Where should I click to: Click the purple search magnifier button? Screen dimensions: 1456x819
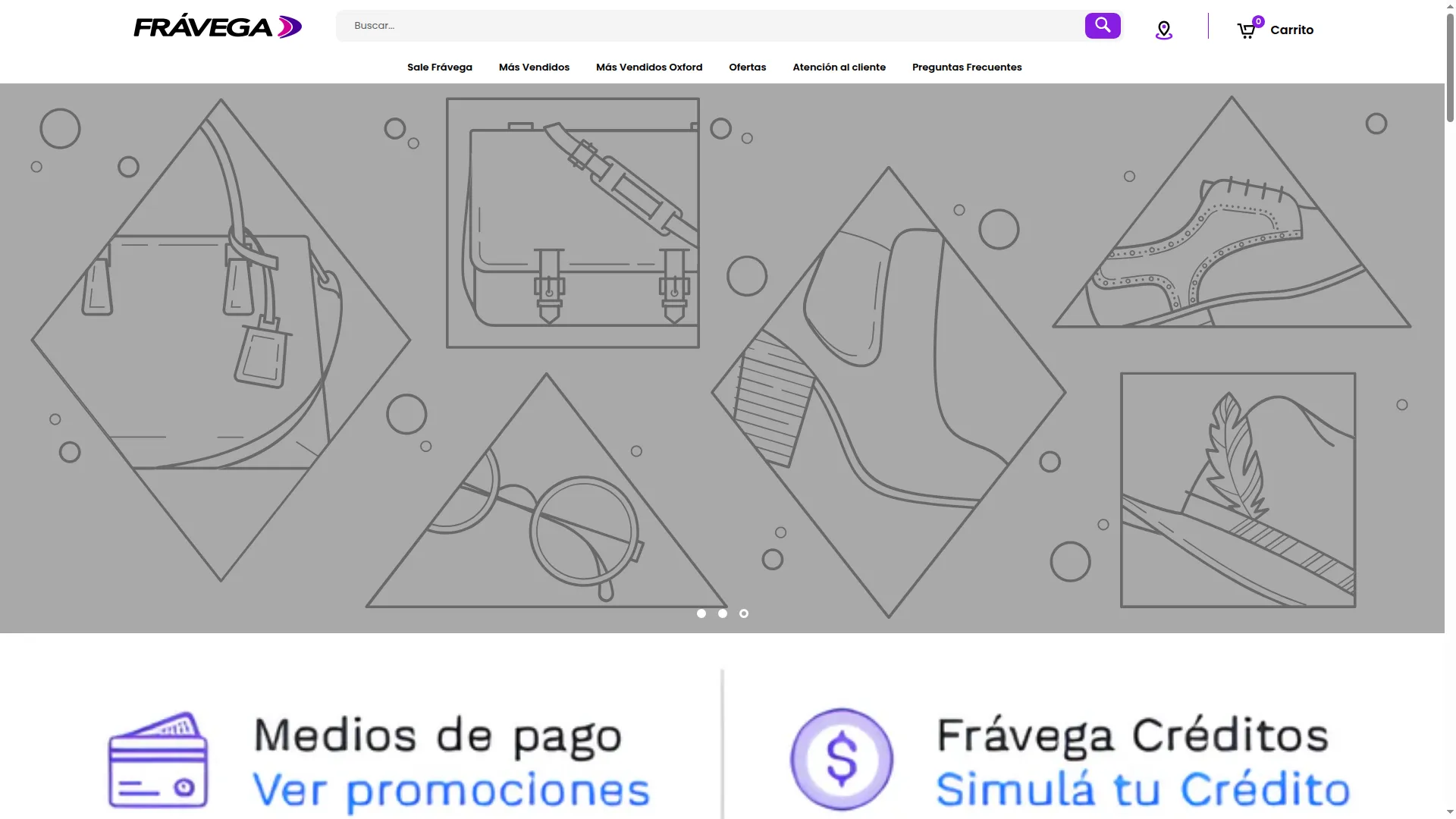pos(1103,26)
